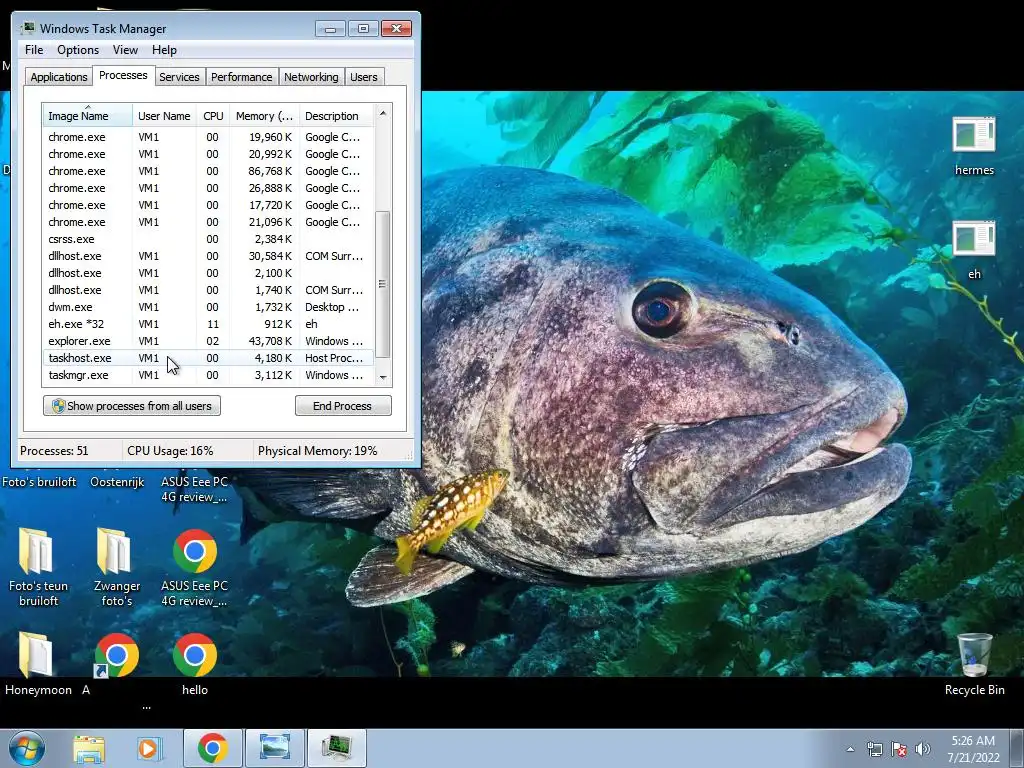Switch to the Applications tab
The height and width of the screenshot is (768, 1024).
point(59,77)
